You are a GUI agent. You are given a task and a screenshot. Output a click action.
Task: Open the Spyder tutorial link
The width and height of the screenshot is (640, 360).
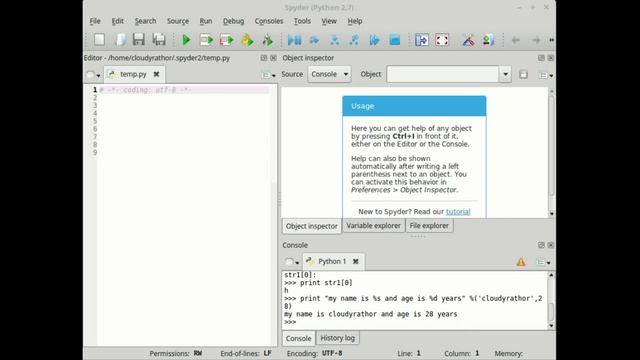coord(458,211)
